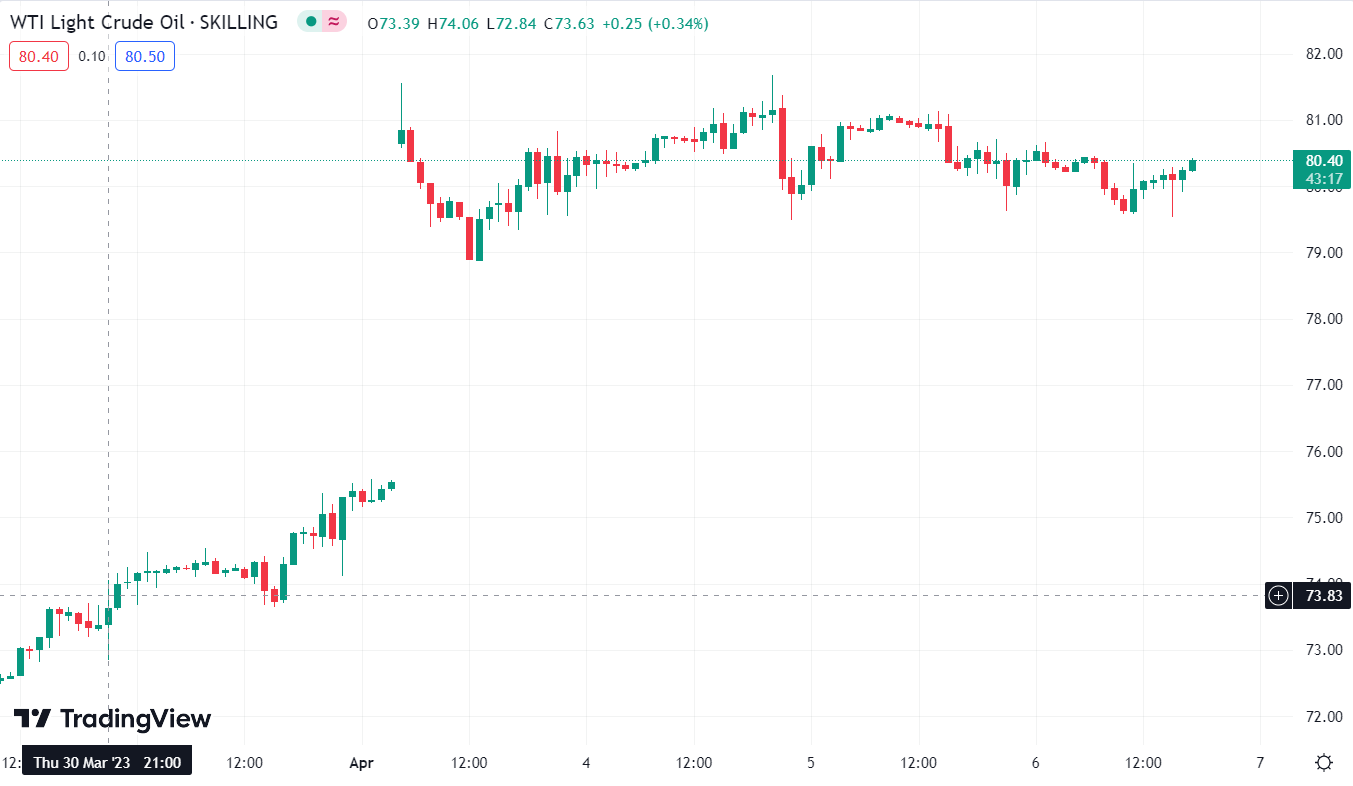Click the pink approximate-data indicator icon
The image size is (1353, 786).
(x=333, y=22)
